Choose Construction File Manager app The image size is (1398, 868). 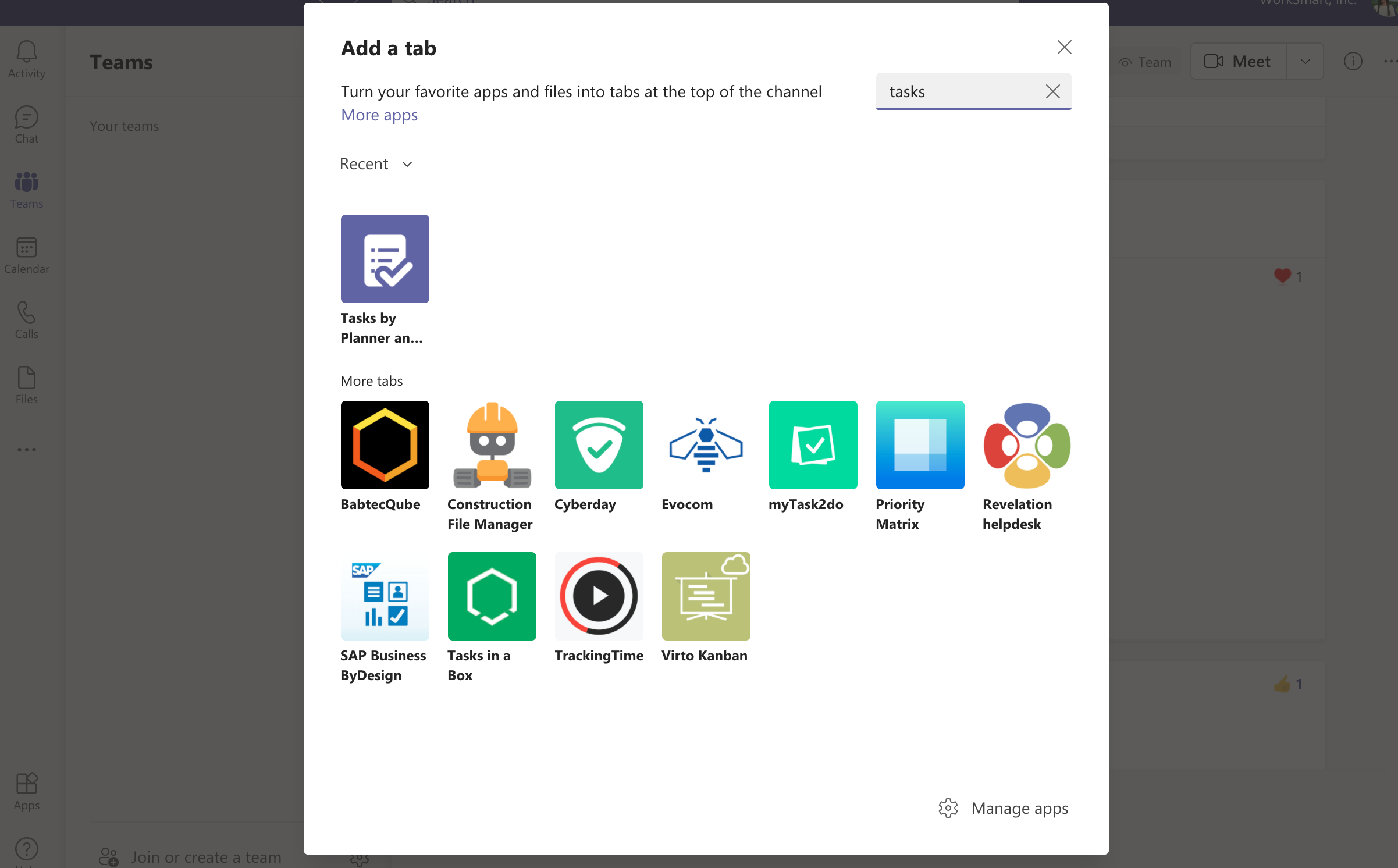[x=492, y=445]
